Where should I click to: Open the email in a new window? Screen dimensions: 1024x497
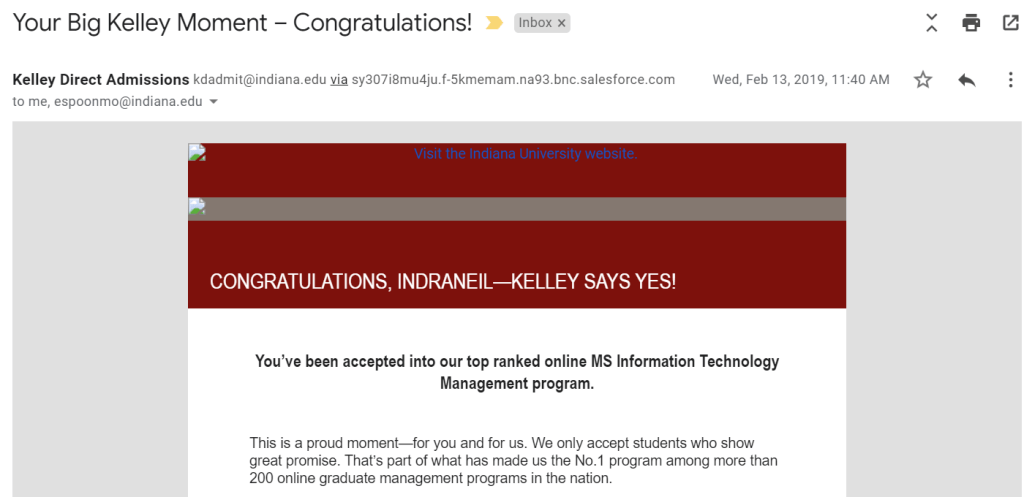[x=1010, y=23]
